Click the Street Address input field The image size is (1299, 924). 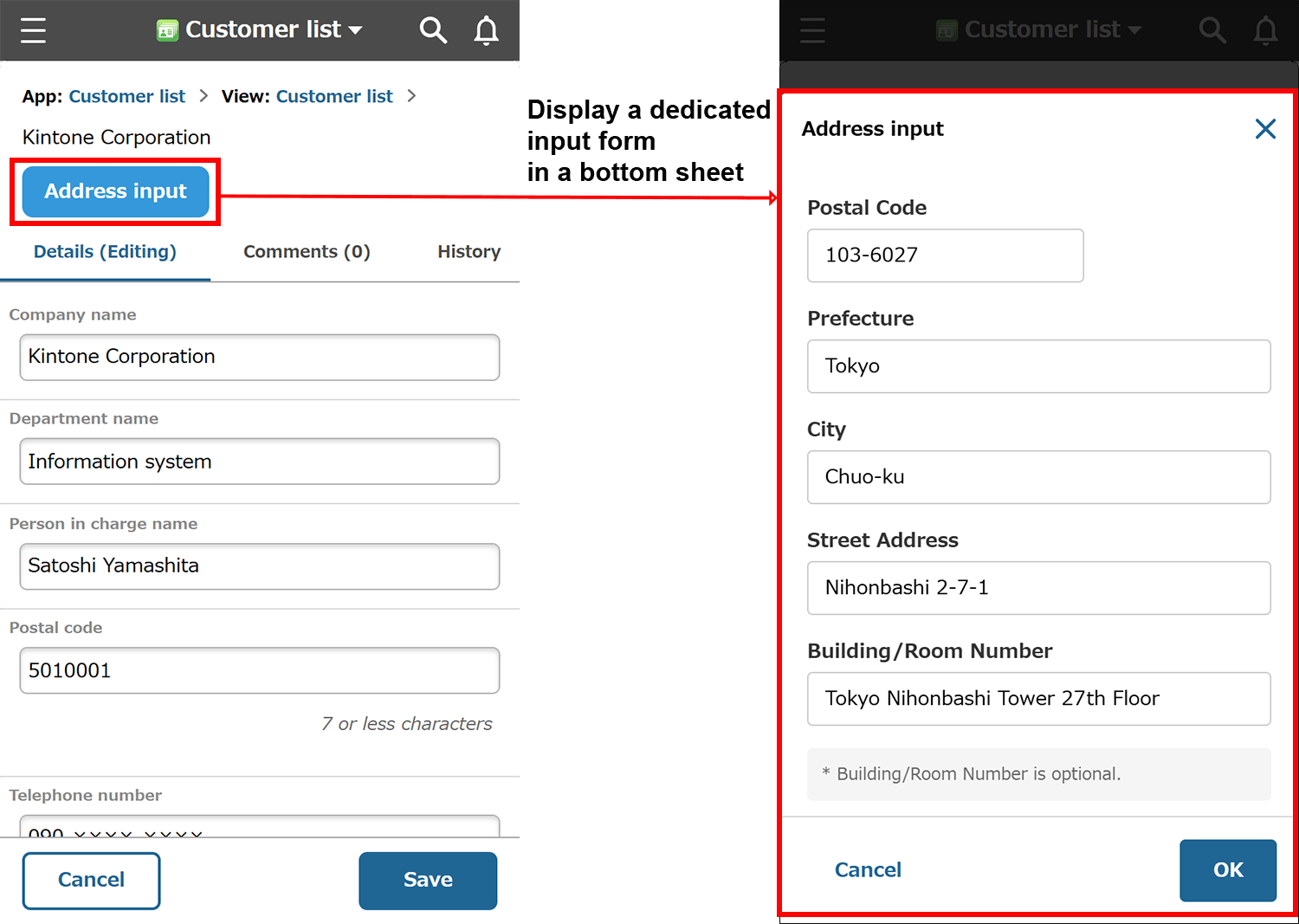tap(1038, 588)
